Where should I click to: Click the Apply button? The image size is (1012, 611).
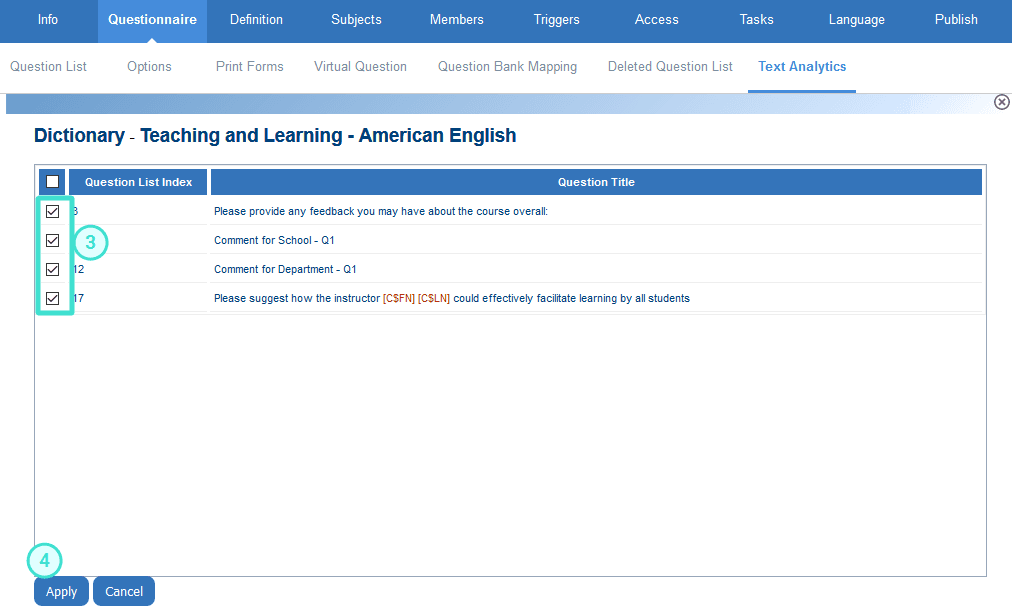60,591
